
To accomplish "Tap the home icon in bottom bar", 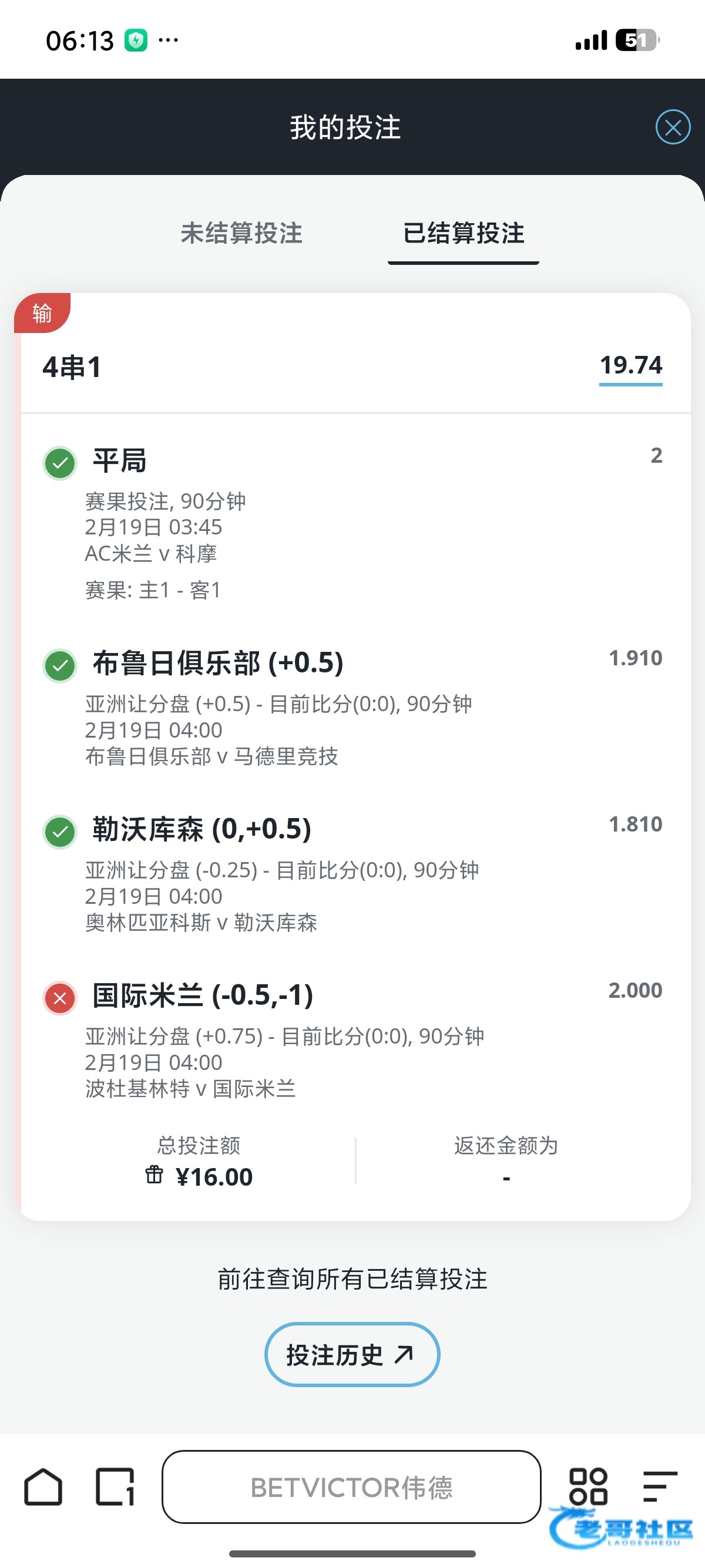I will [x=43, y=1487].
